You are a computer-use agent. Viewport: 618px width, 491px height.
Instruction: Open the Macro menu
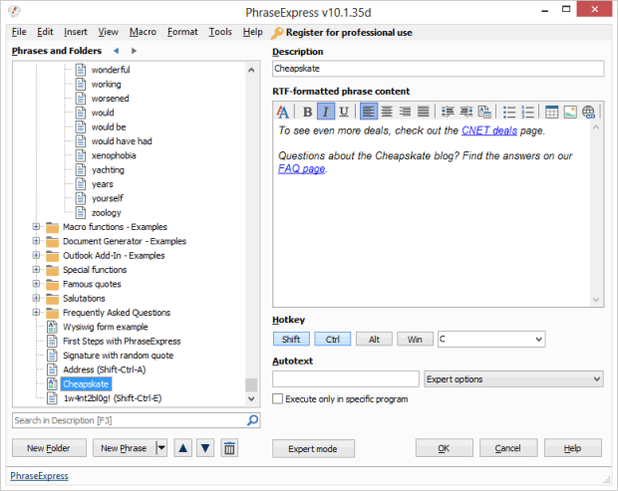tap(143, 32)
